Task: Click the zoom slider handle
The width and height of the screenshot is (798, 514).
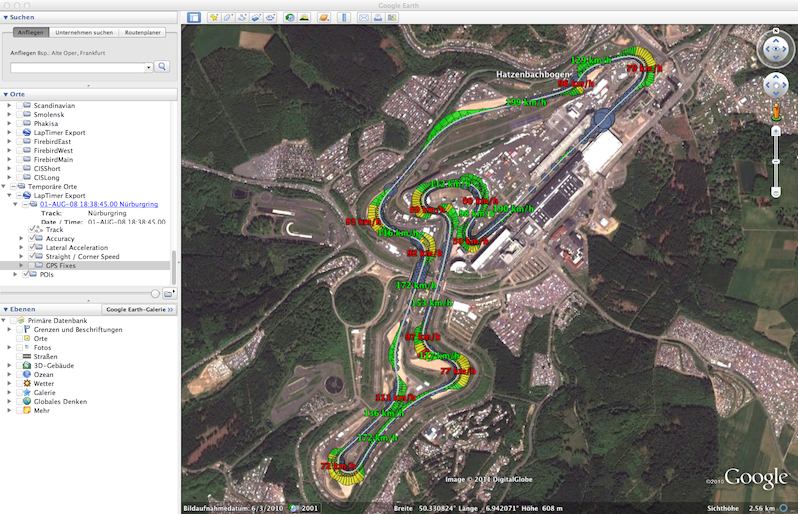Action: (776, 161)
